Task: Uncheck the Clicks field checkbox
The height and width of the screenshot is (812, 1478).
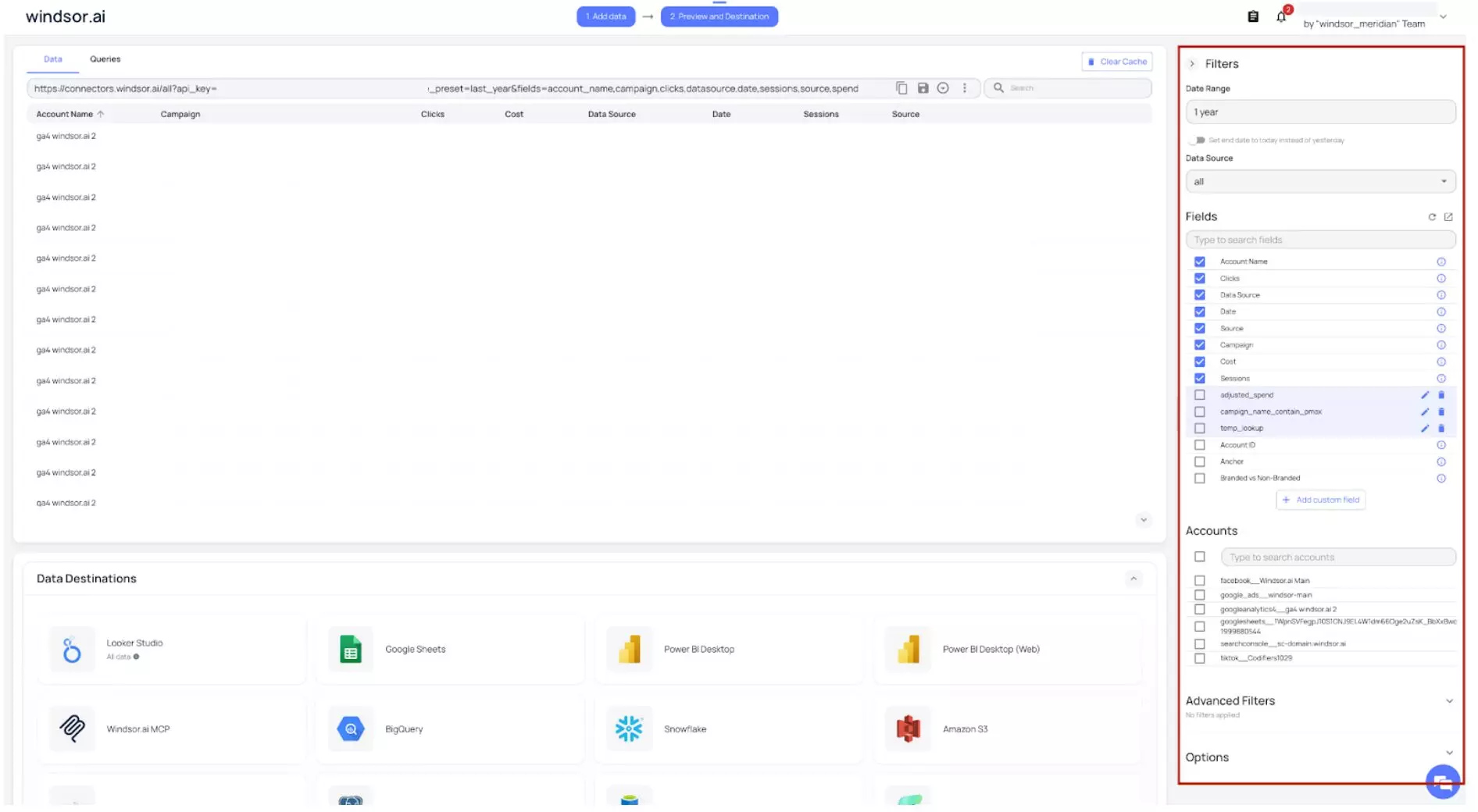Action: point(1200,279)
